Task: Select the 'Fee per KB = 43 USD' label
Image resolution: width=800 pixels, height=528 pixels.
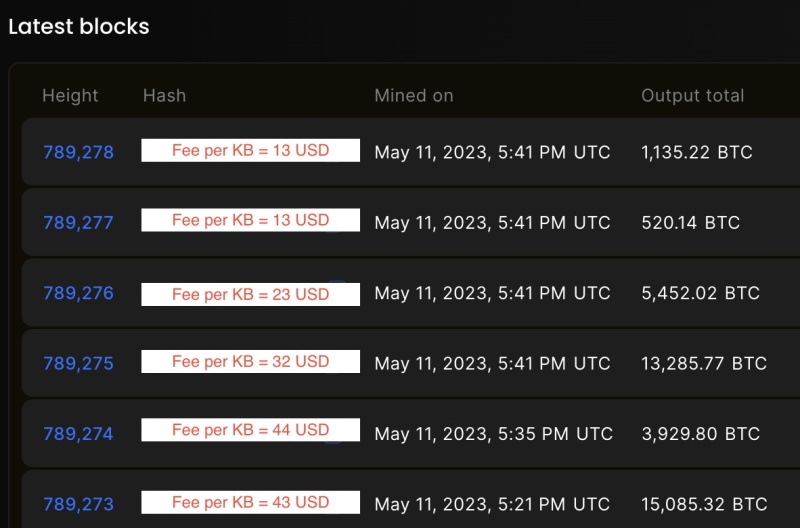Action: click(x=251, y=502)
